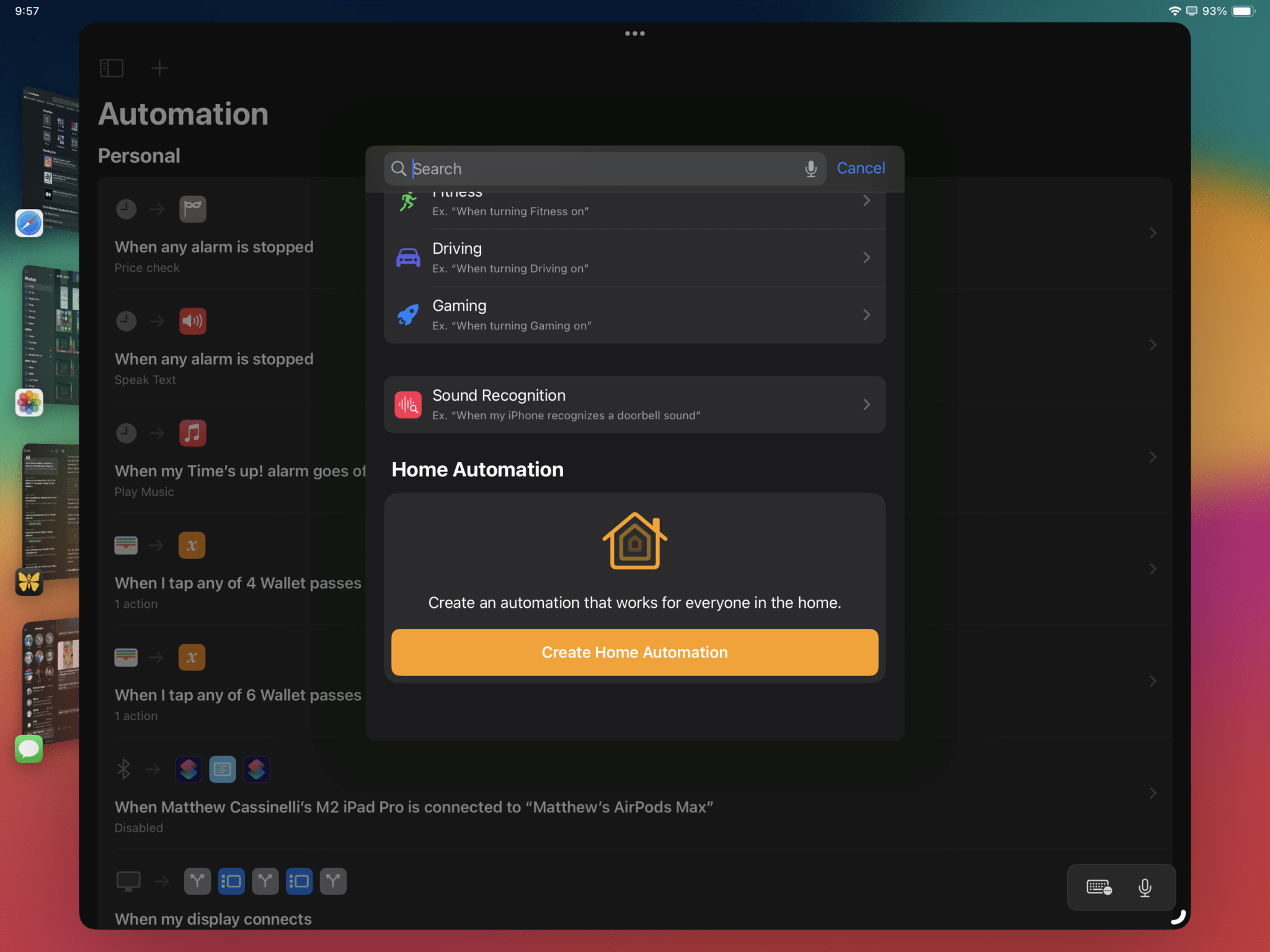Tap the Wallet icon on the 4 Wallet passes automation
Screen dimensions: 1270x952
point(125,545)
